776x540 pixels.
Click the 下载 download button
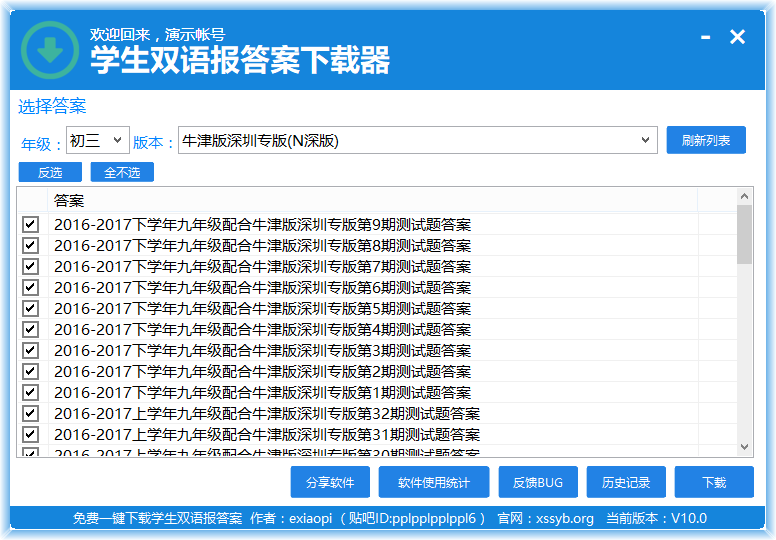click(714, 482)
